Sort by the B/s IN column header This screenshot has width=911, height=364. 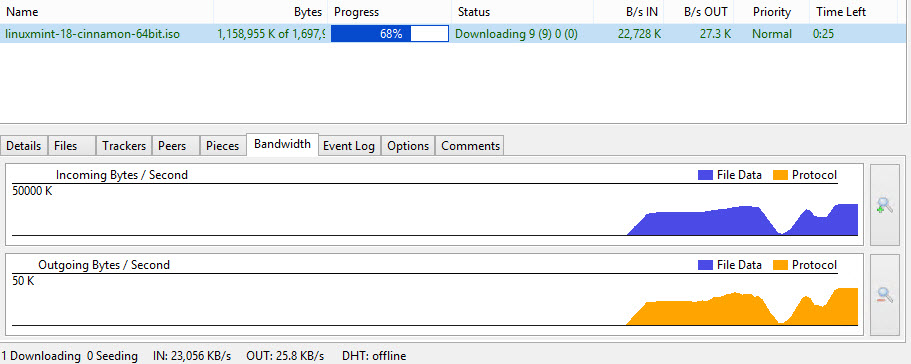coord(629,12)
